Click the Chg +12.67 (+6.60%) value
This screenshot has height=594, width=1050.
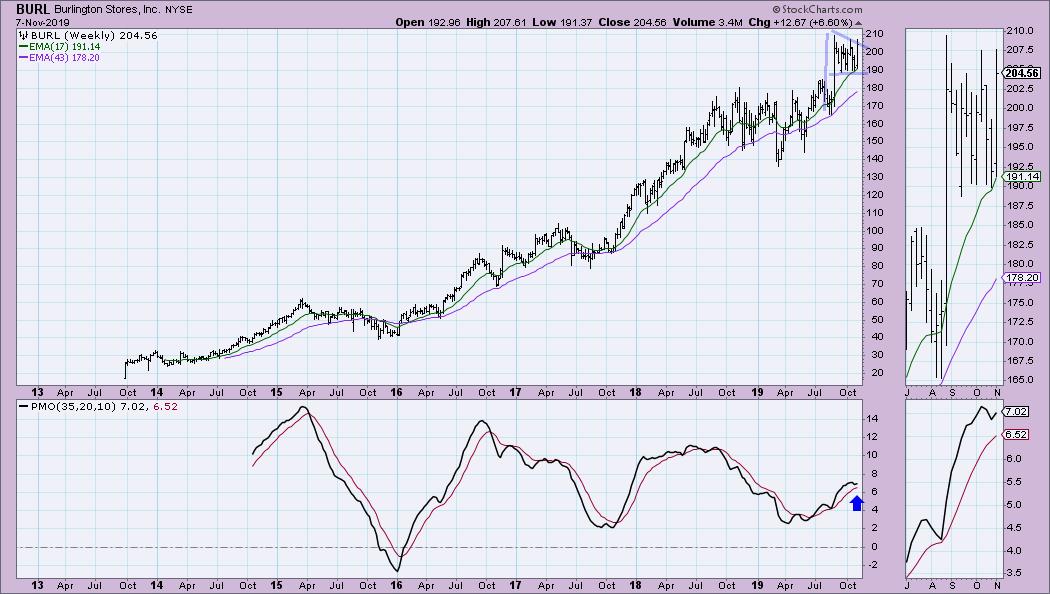(800, 22)
